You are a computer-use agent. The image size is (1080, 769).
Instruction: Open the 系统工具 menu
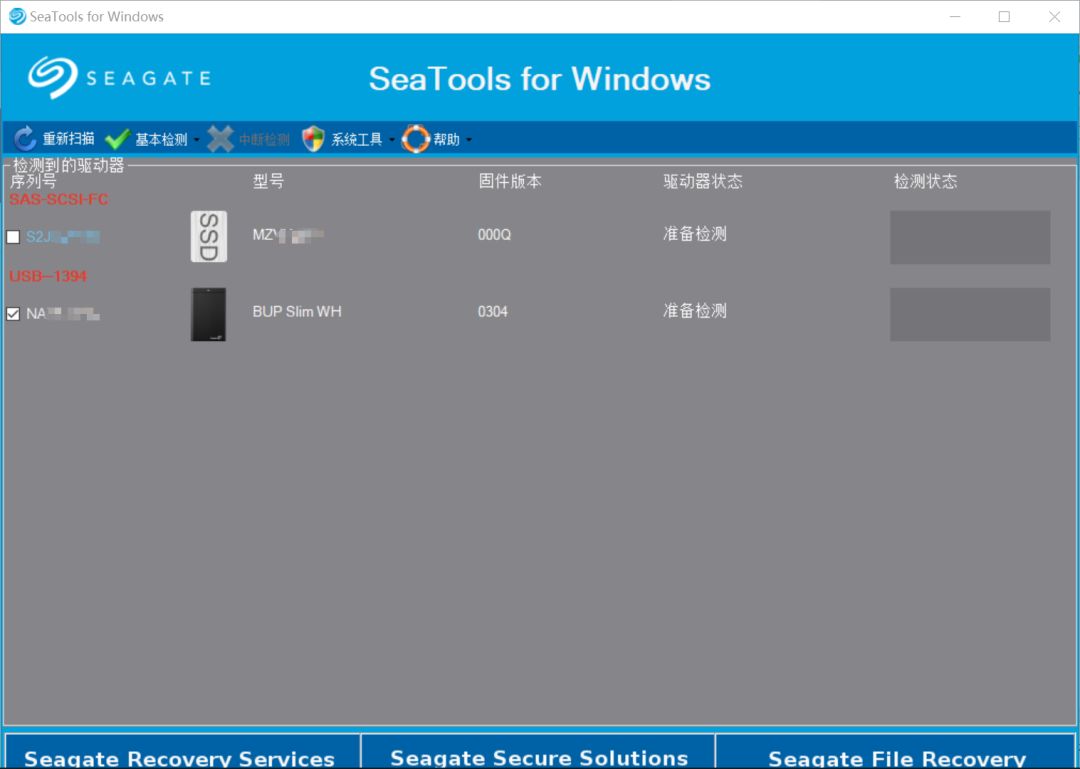[x=357, y=140]
